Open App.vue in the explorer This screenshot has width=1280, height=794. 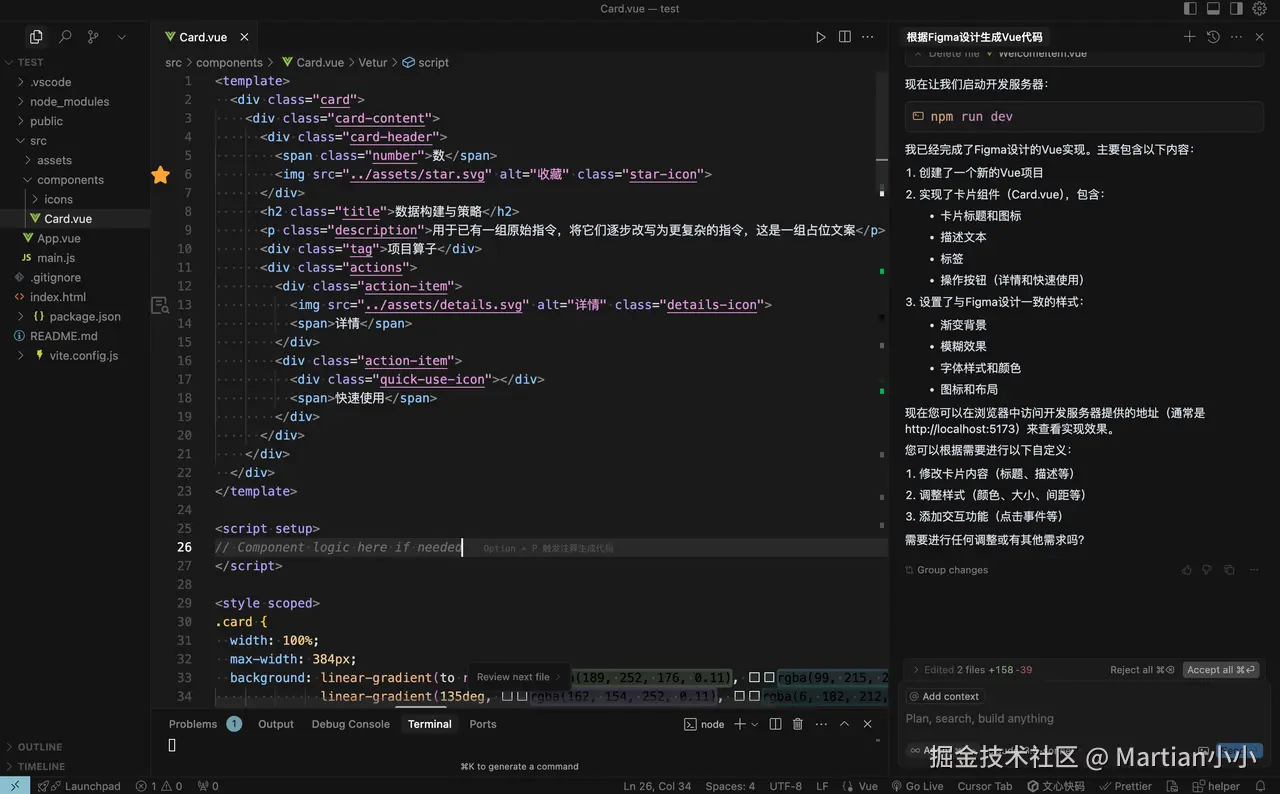click(75, 238)
